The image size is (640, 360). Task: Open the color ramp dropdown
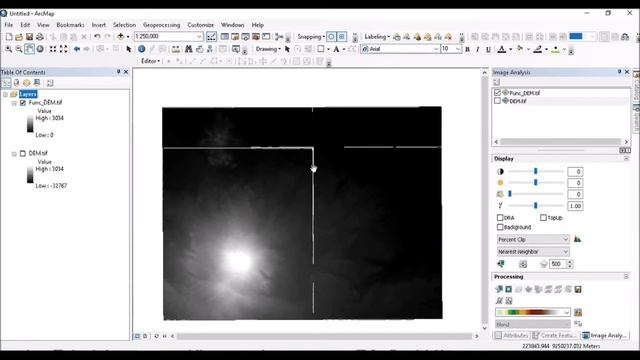tap(567, 312)
